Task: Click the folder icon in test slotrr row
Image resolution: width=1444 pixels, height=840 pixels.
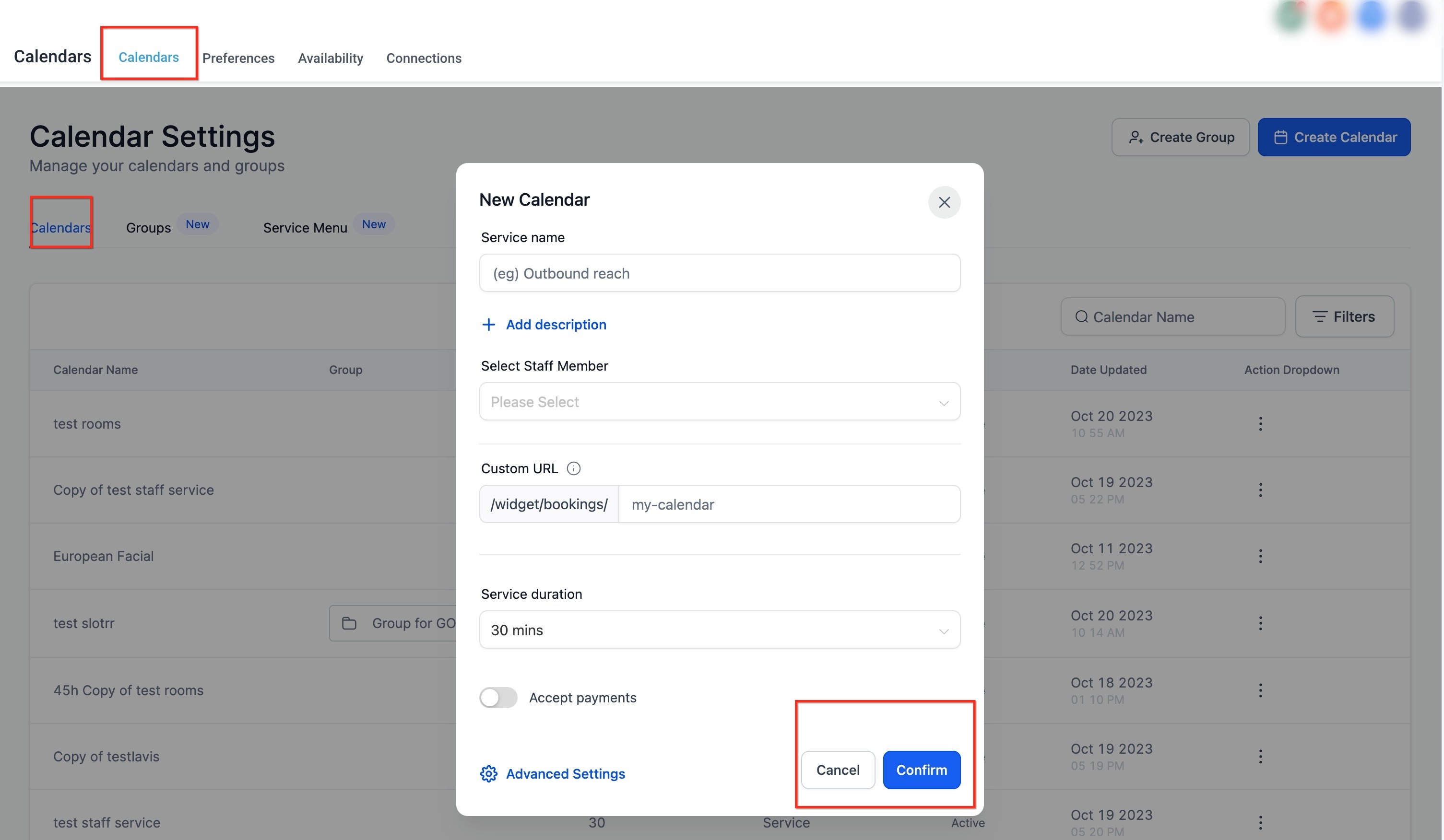Action: pos(349,623)
